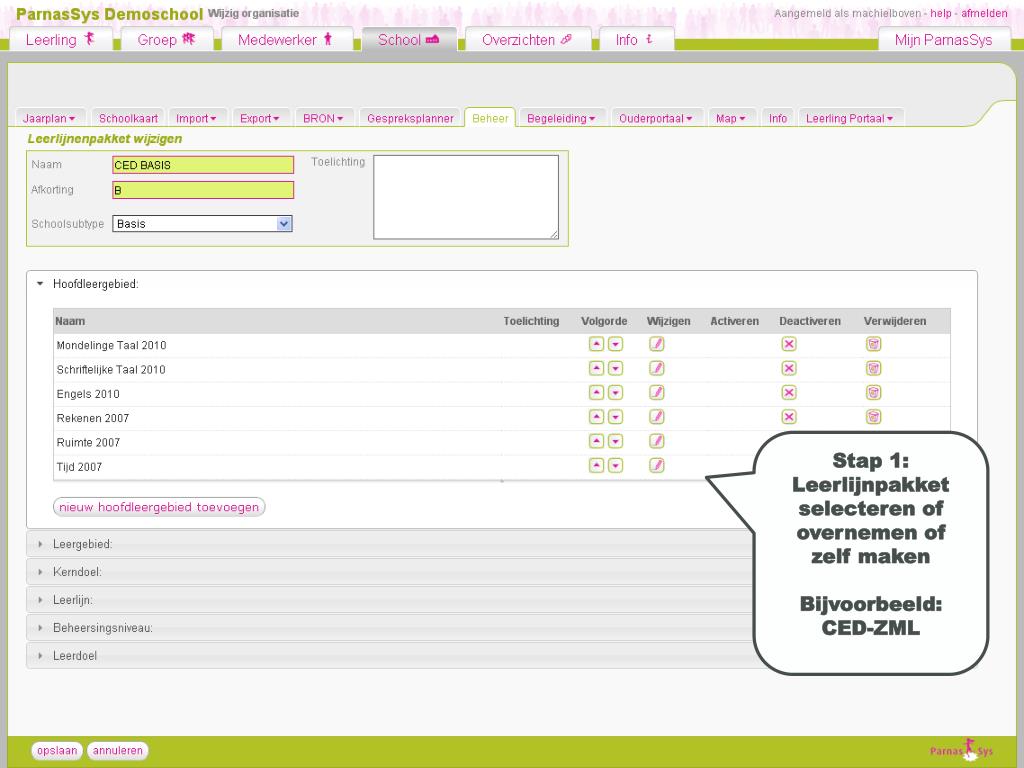Move Engels 2010 down in order
1024x768 pixels.
click(x=615, y=392)
